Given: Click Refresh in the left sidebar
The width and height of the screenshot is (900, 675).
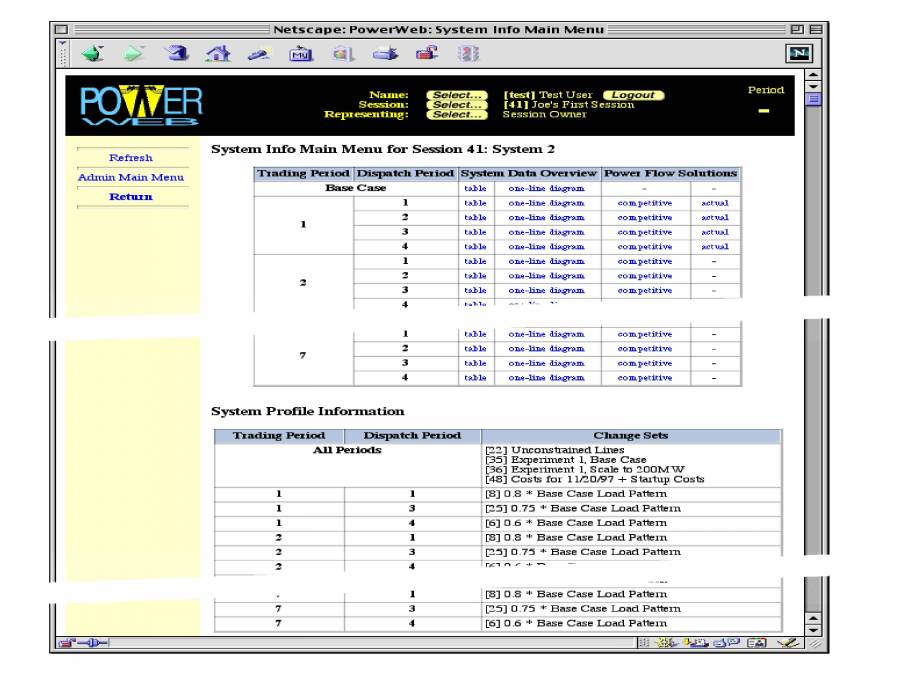Looking at the screenshot, I should 131,158.
